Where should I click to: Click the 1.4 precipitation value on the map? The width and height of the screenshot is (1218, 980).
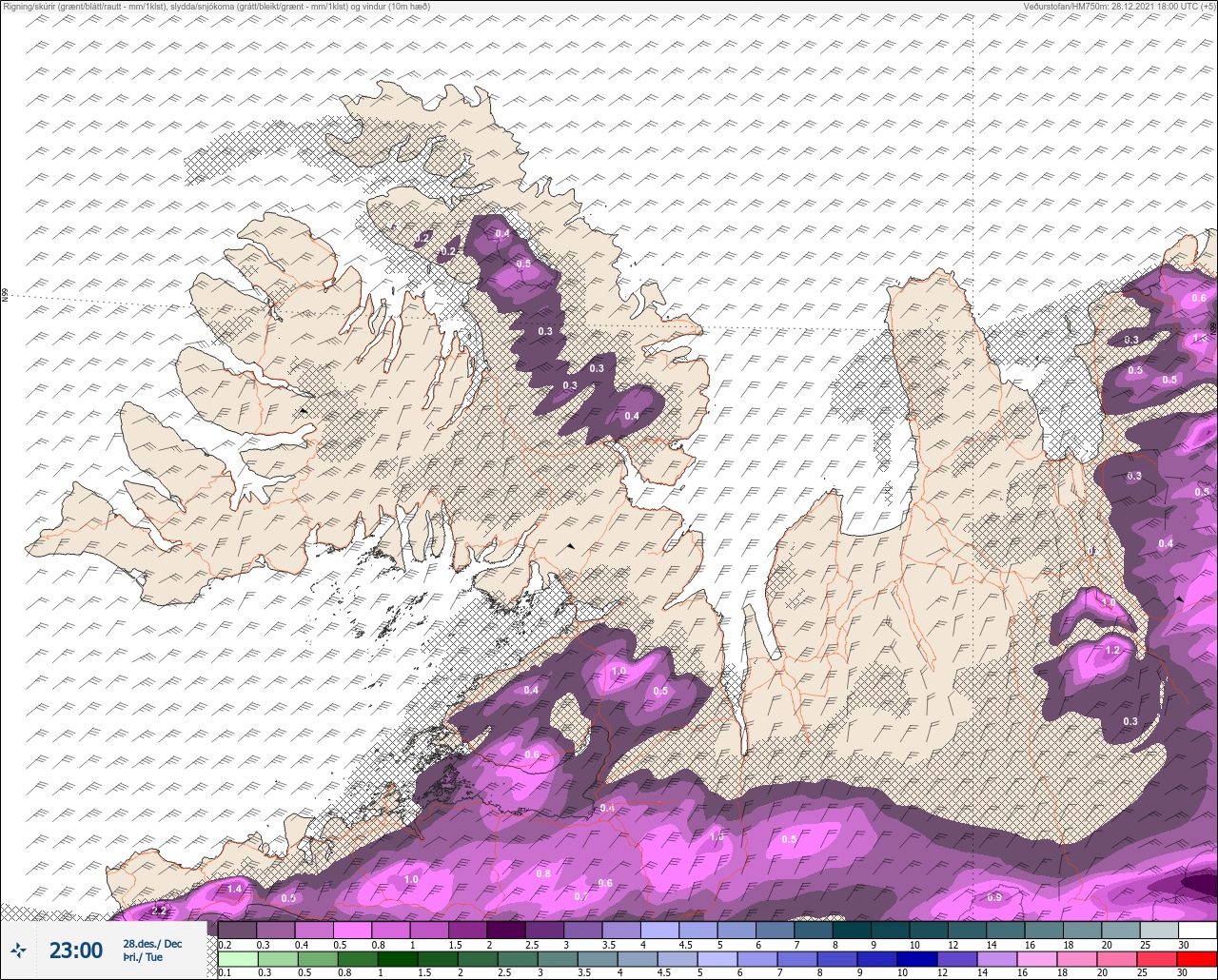(x=235, y=889)
